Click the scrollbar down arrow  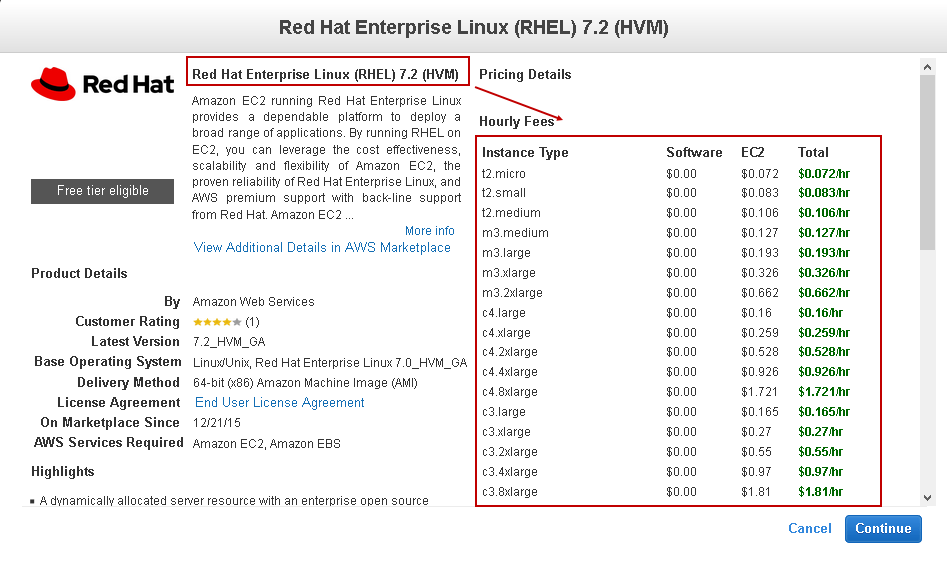click(928, 498)
